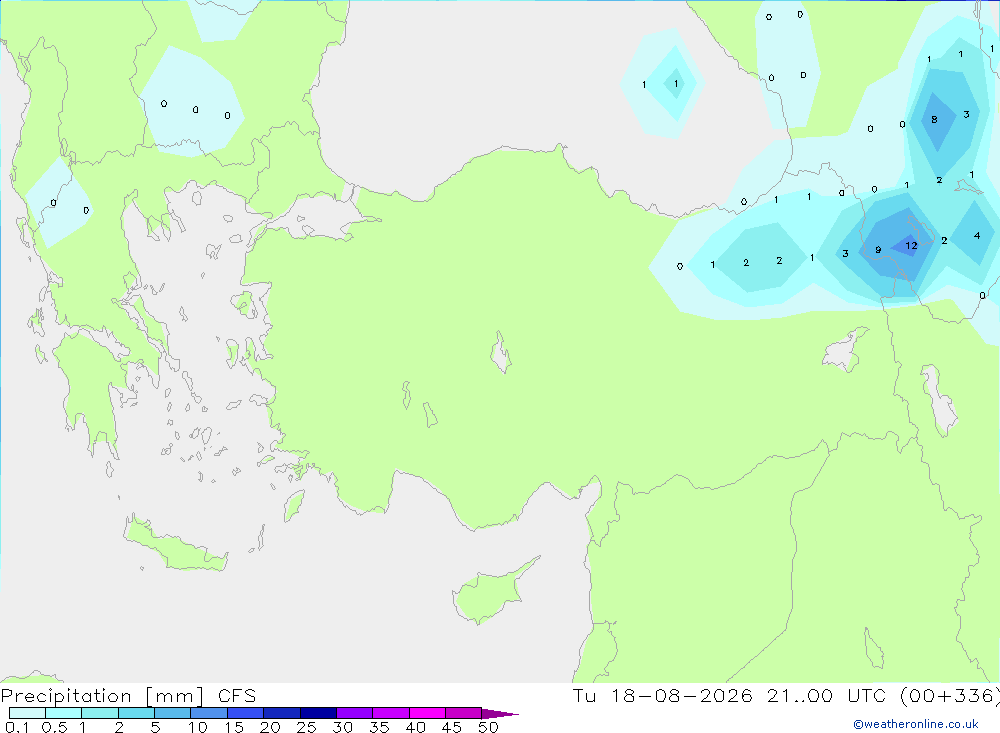Click the '35' legend scale label
This screenshot has width=1000, height=733.
click(379, 727)
